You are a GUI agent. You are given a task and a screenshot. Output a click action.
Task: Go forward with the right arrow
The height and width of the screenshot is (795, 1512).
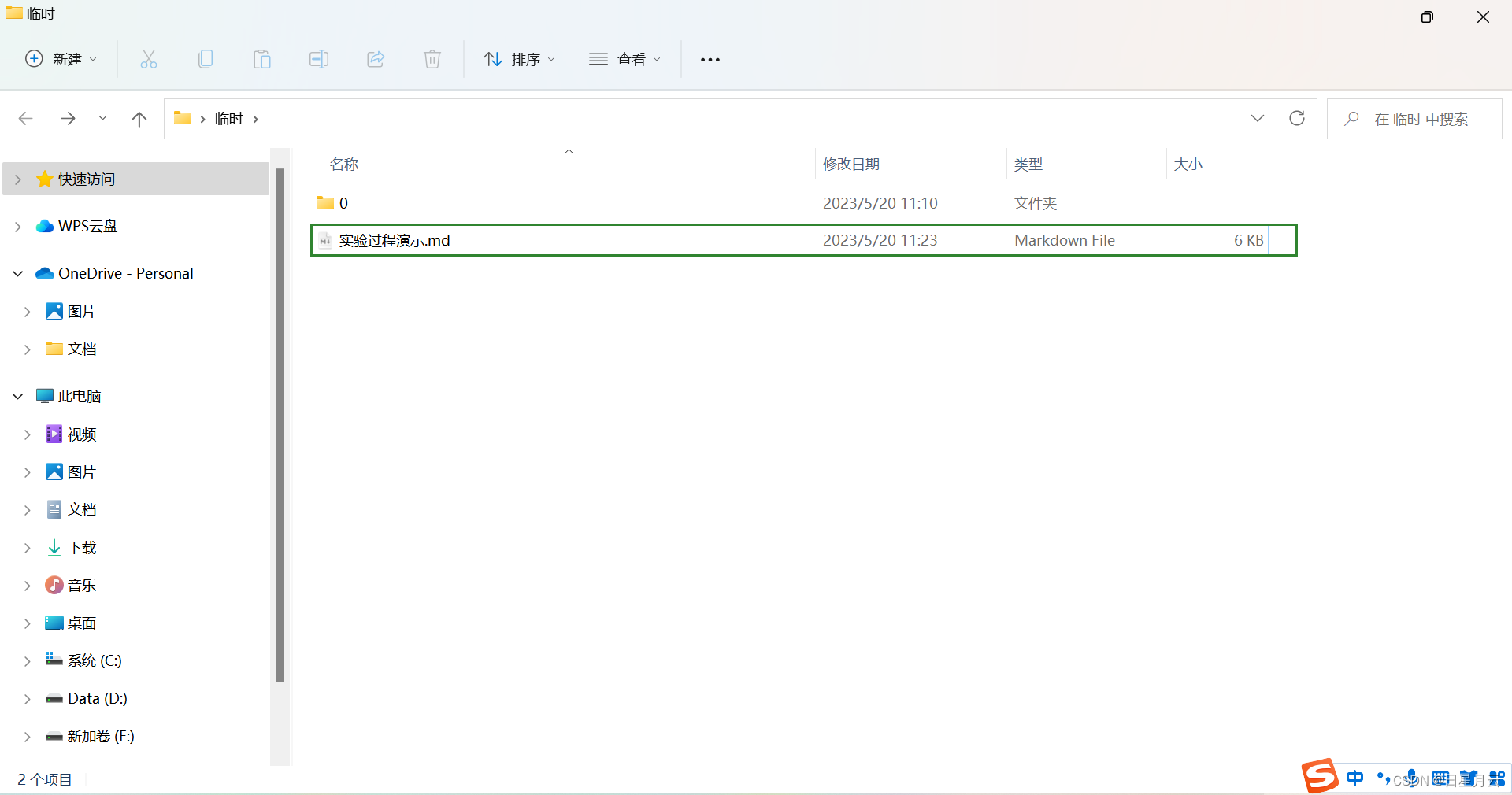(68, 119)
